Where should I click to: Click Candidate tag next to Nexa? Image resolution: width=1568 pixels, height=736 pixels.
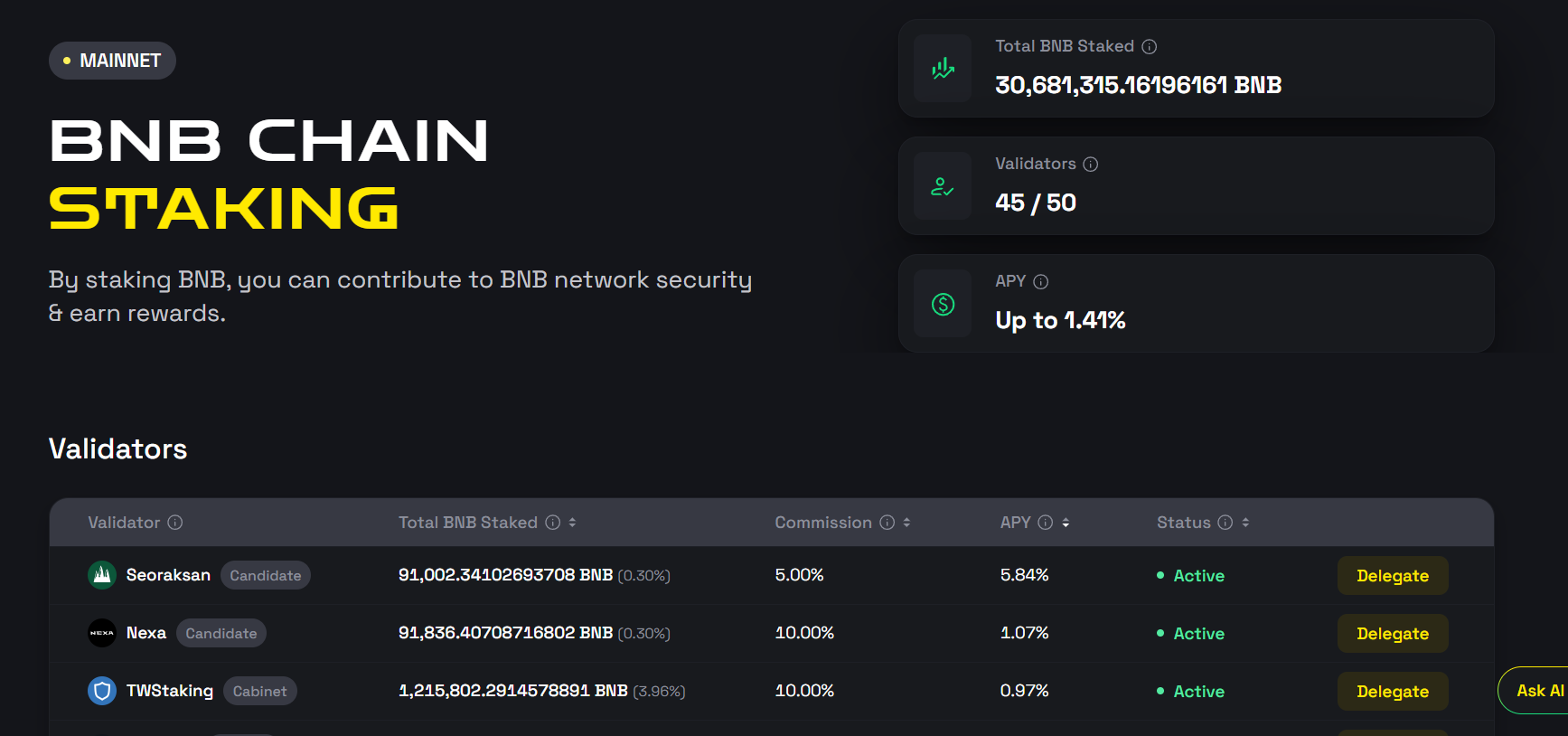click(x=221, y=633)
